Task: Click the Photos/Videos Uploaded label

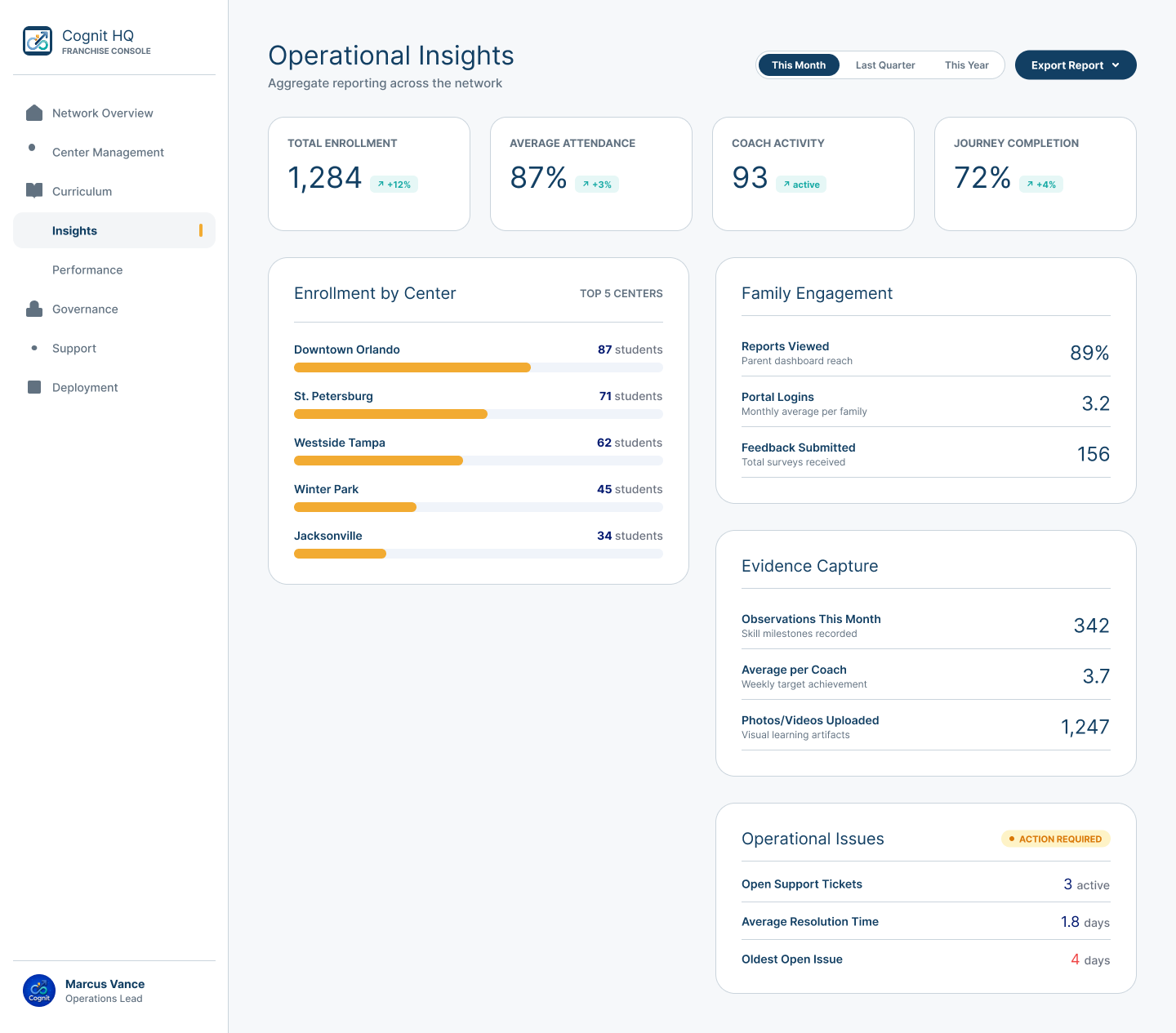Action: [810, 720]
